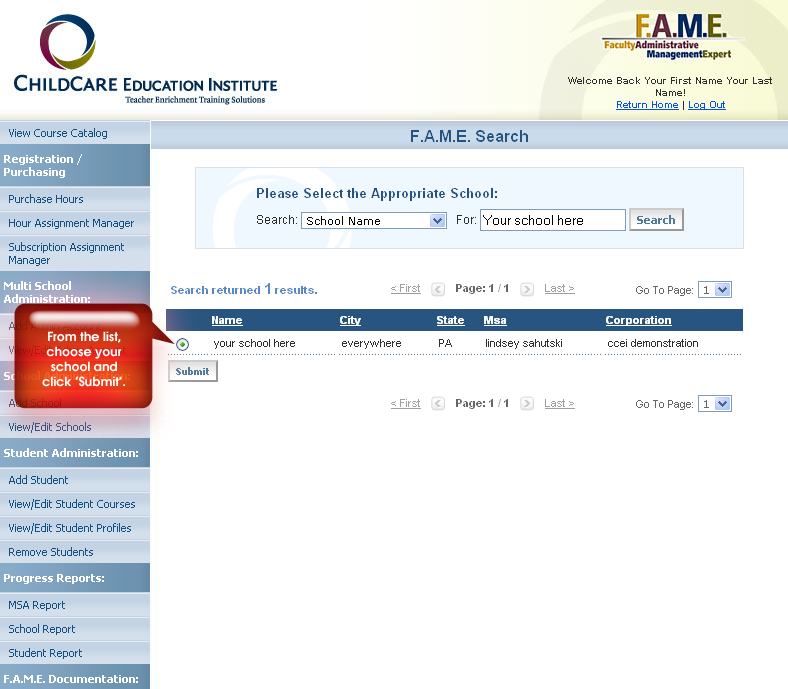Click the ChildCare Education Institute logo
Viewport: 788px width, 689px height.
tap(145, 59)
